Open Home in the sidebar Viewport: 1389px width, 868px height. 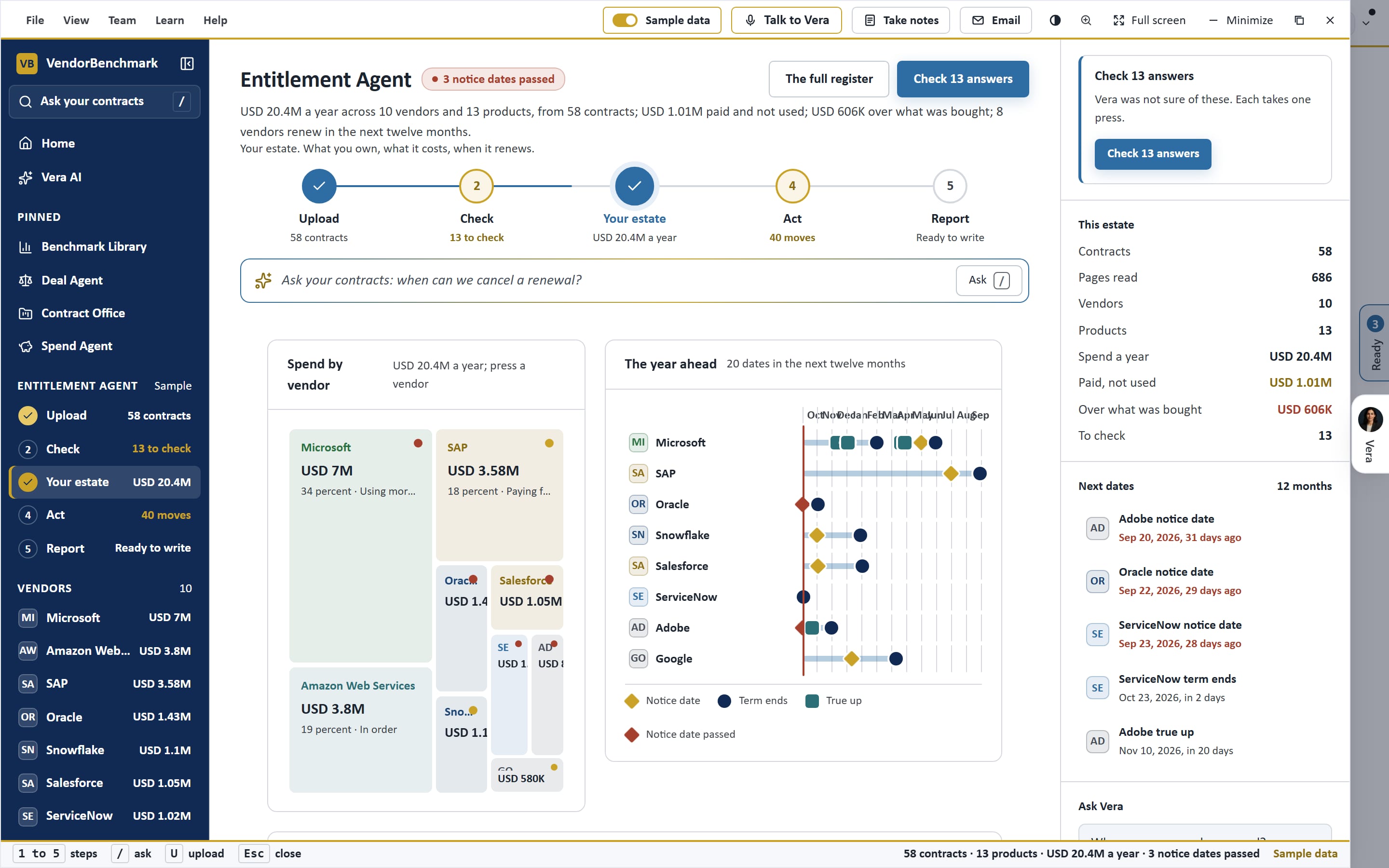(105, 144)
